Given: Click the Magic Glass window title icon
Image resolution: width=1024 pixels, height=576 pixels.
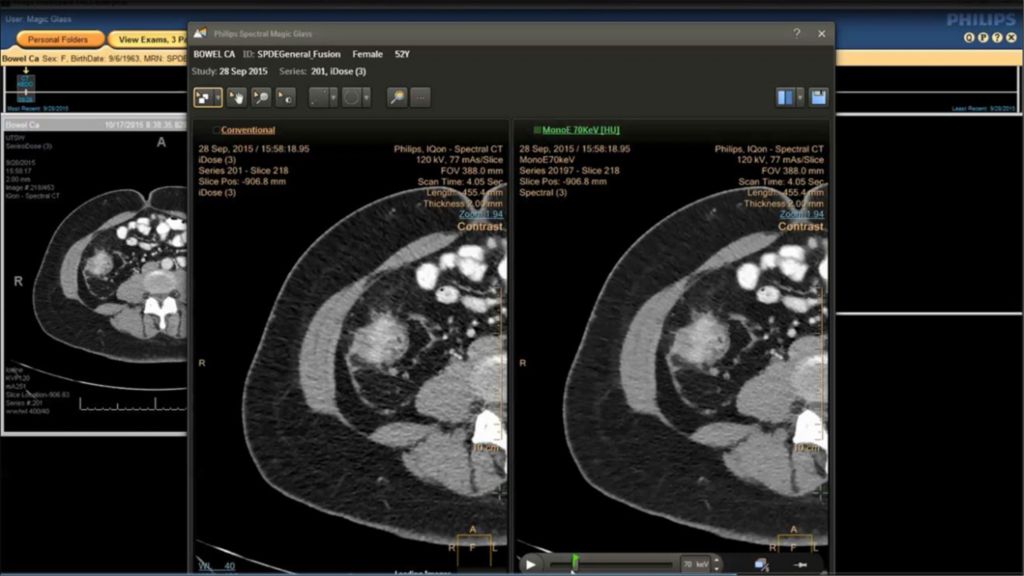Looking at the screenshot, I should [200, 33].
